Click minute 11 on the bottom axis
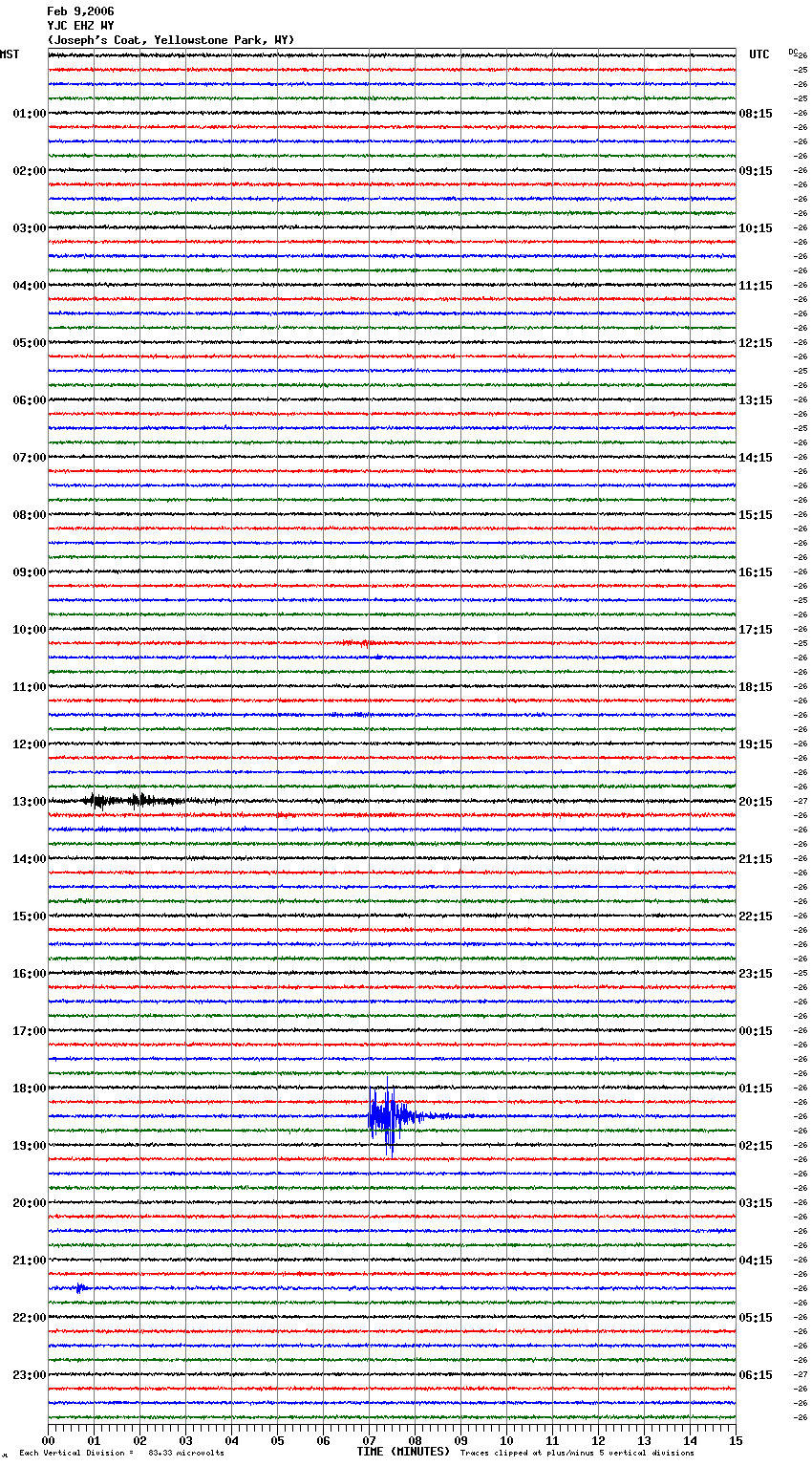The width and height of the screenshot is (812, 1466). (x=552, y=1440)
